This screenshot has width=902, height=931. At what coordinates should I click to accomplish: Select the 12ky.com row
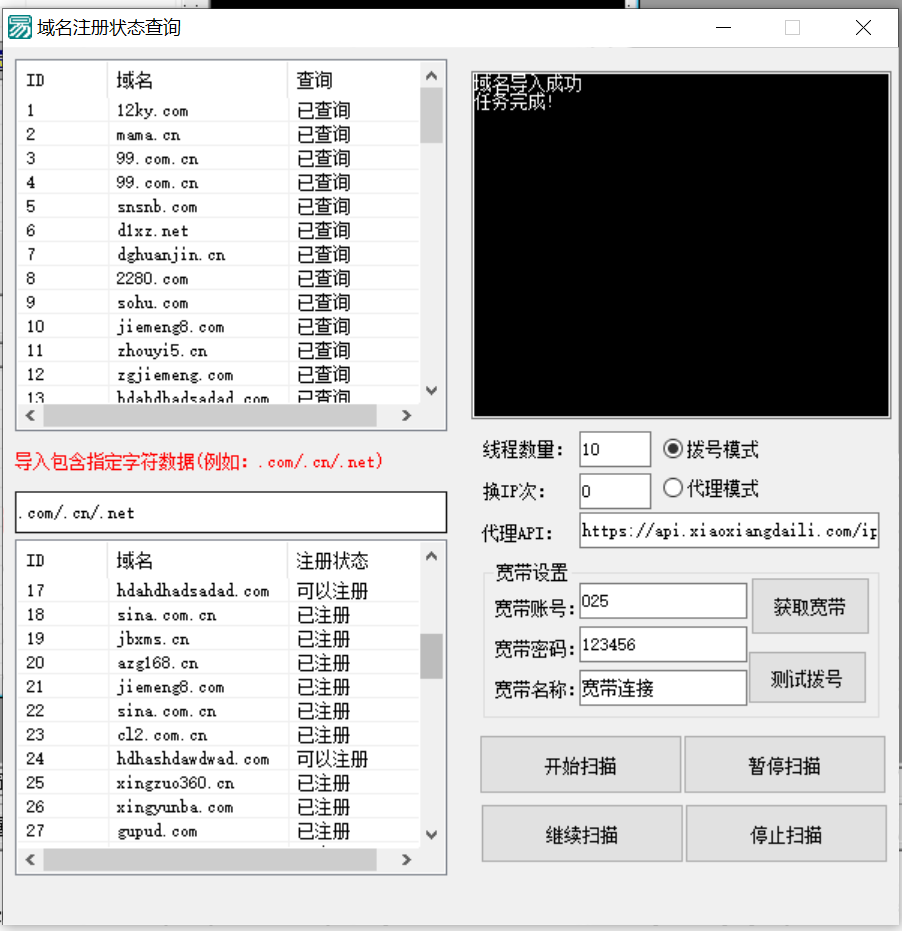pyautogui.click(x=219, y=110)
